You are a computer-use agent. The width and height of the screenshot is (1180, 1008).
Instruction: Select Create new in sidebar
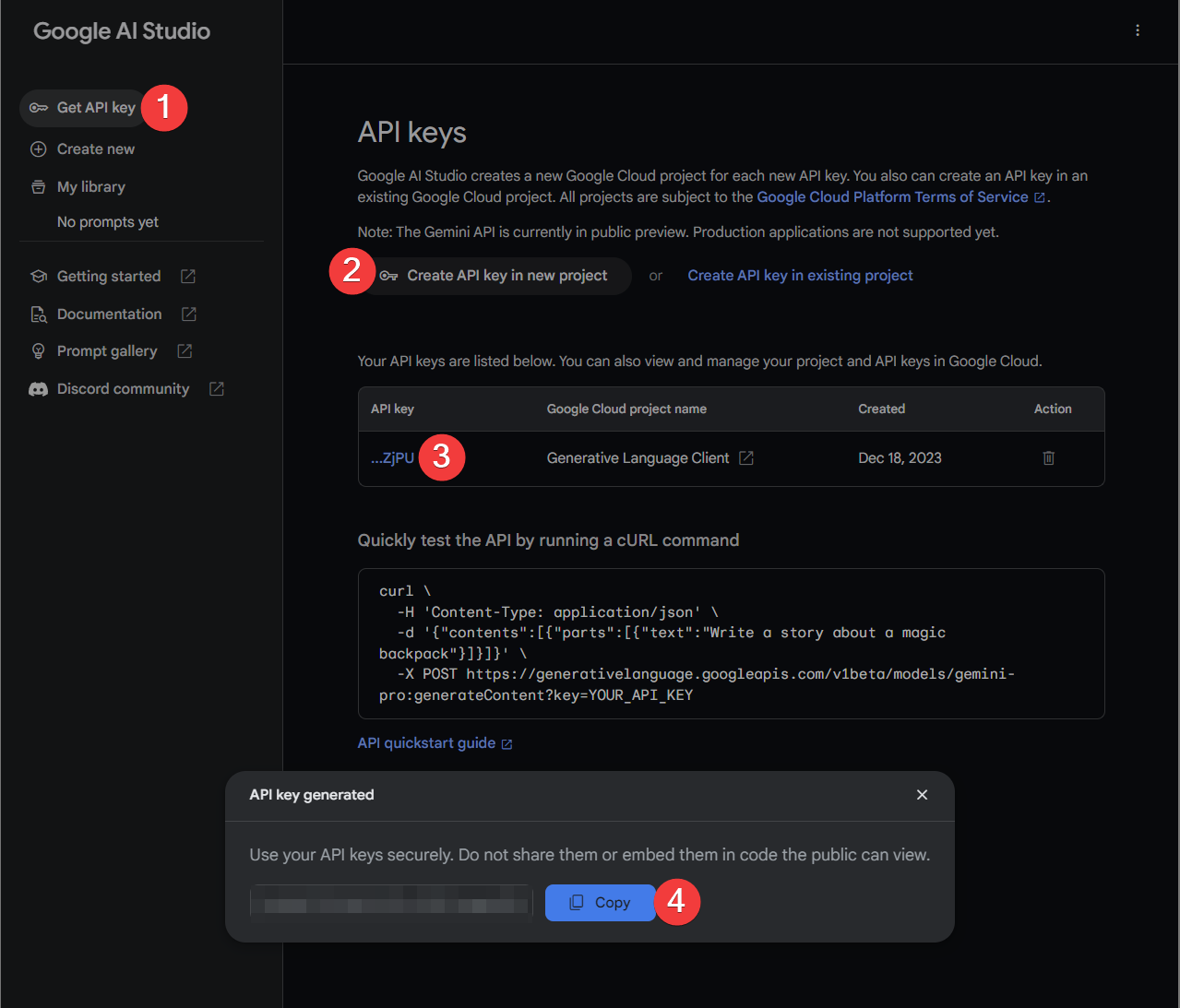96,149
